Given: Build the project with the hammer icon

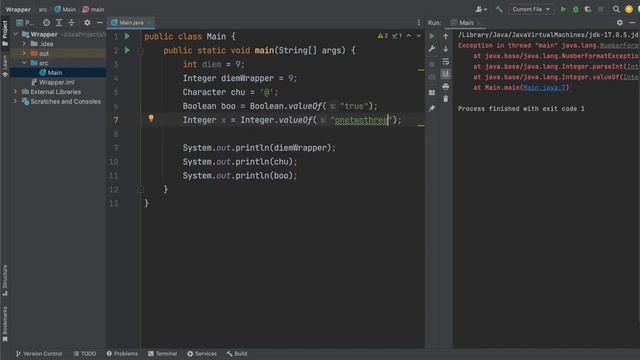Looking at the screenshot, I should coord(499,9).
